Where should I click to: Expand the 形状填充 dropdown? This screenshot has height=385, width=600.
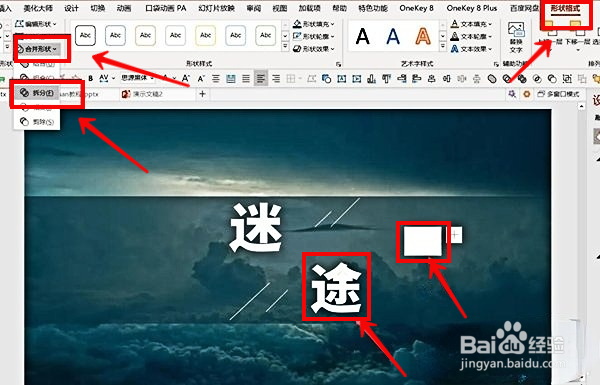(313, 24)
